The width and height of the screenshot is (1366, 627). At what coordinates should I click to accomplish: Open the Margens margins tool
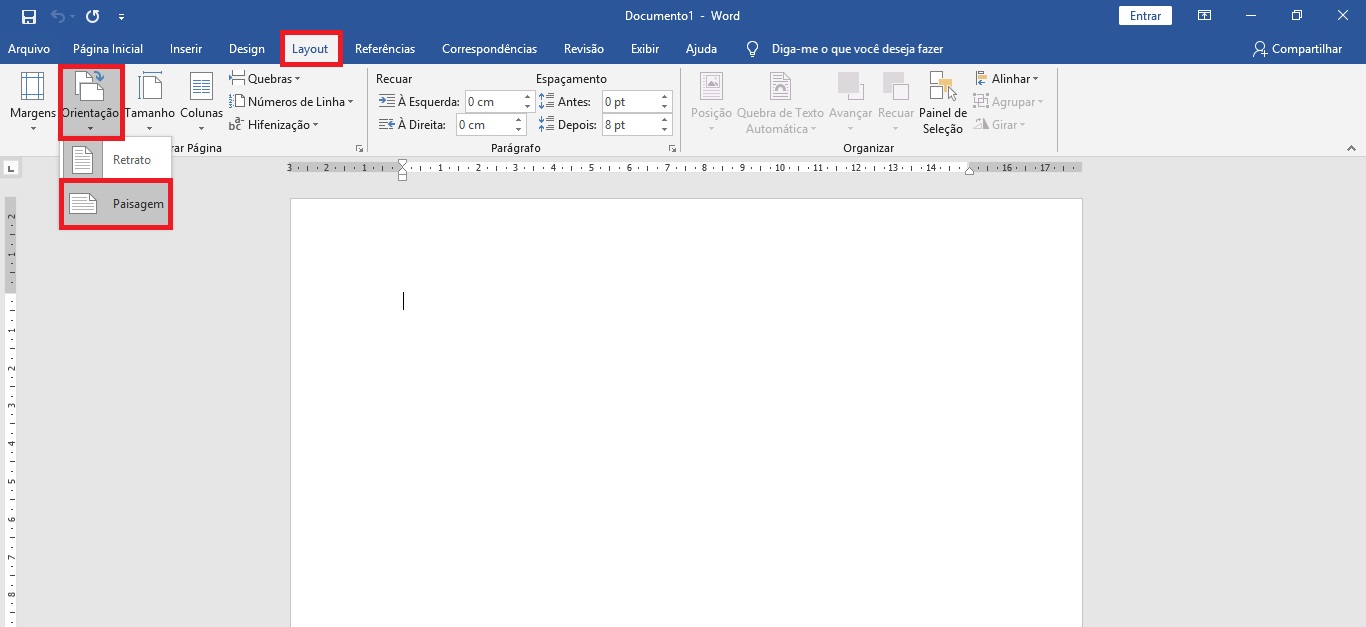[32, 102]
